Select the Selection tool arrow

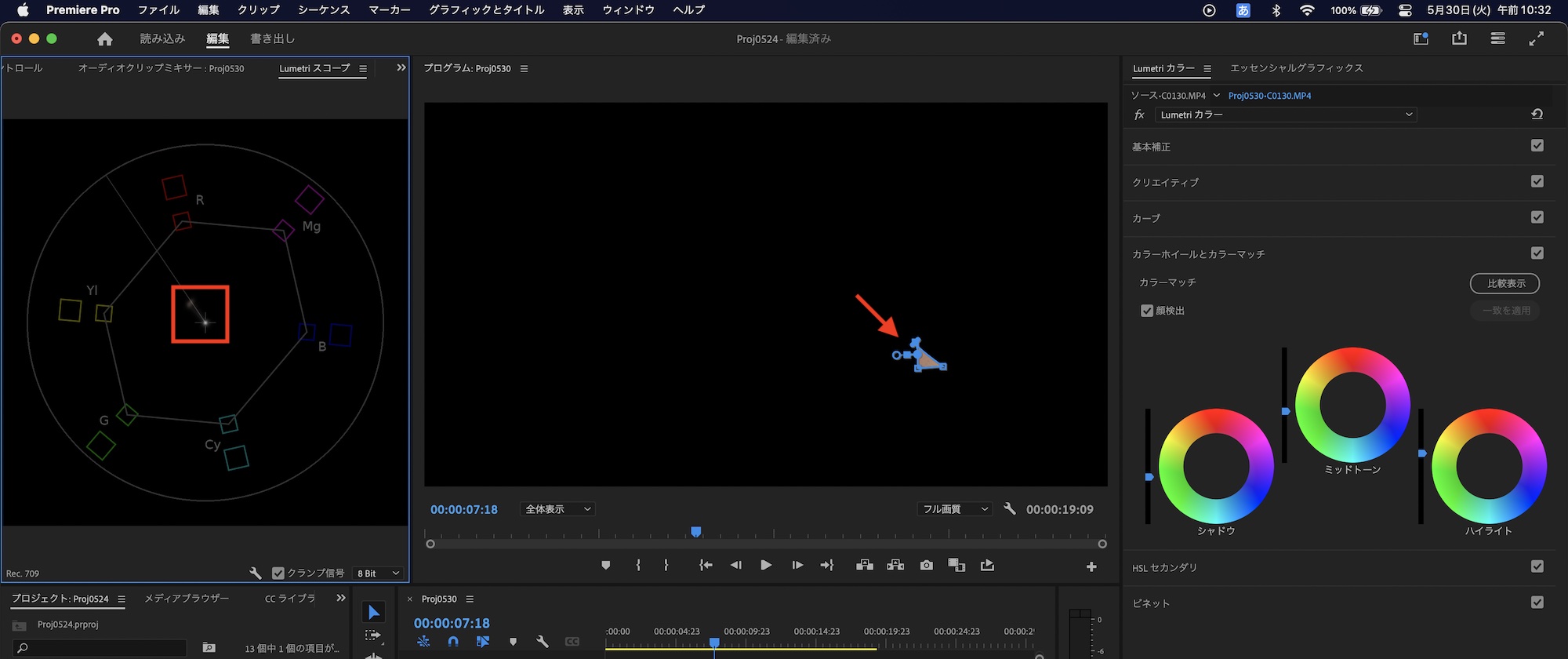pyautogui.click(x=374, y=613)
